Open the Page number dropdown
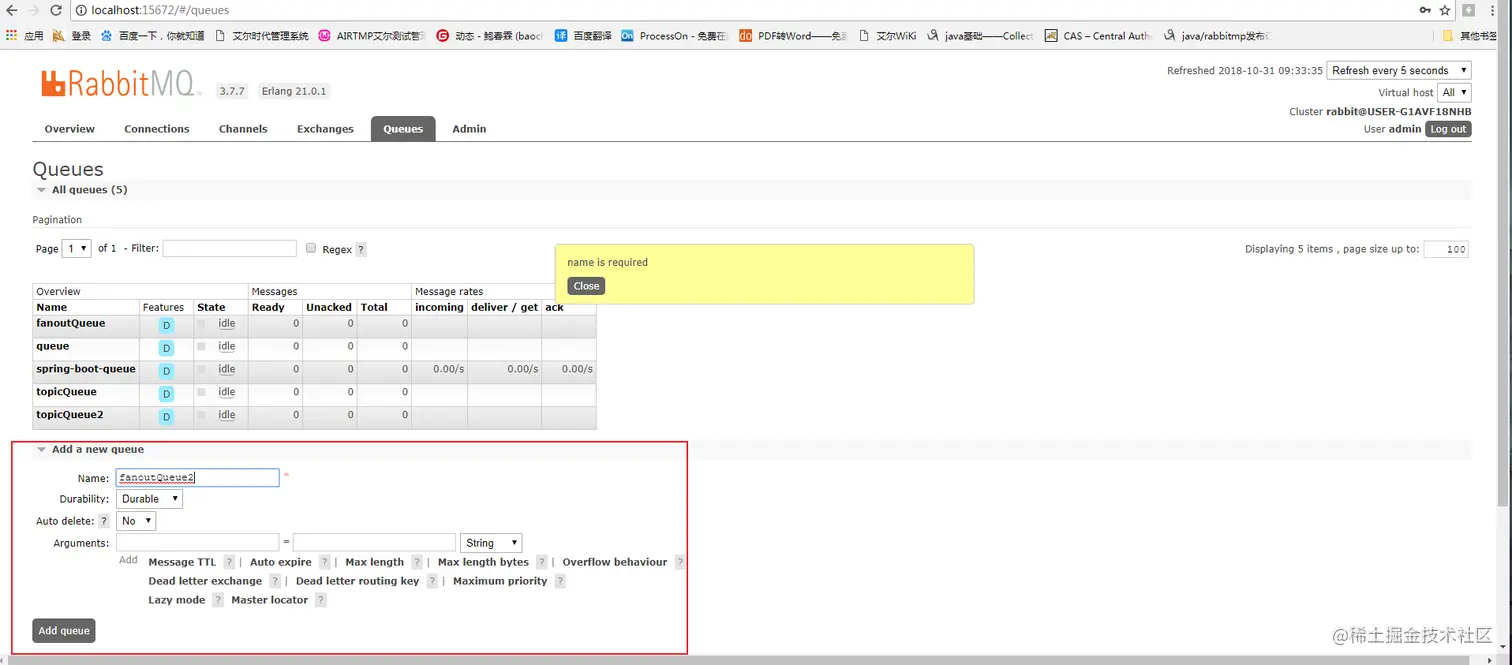This screenshot has width=1512, height=665. point(77,248)
